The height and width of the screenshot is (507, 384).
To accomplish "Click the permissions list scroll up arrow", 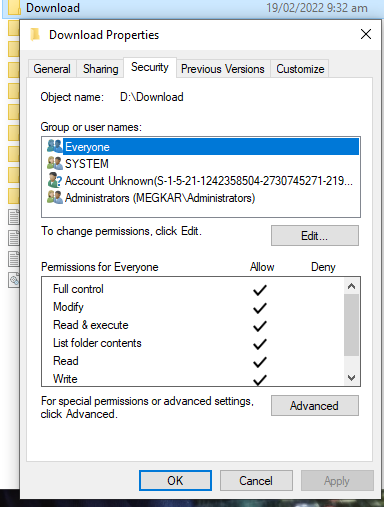I will pyautogui.click(x=351, y=286).
